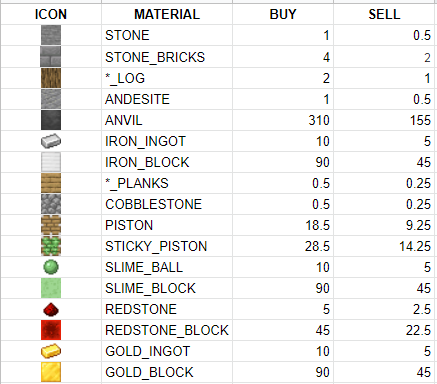This screenshot has height=384, width=437.
Task: Click the sticky piston icon
Action: [51, 246]
